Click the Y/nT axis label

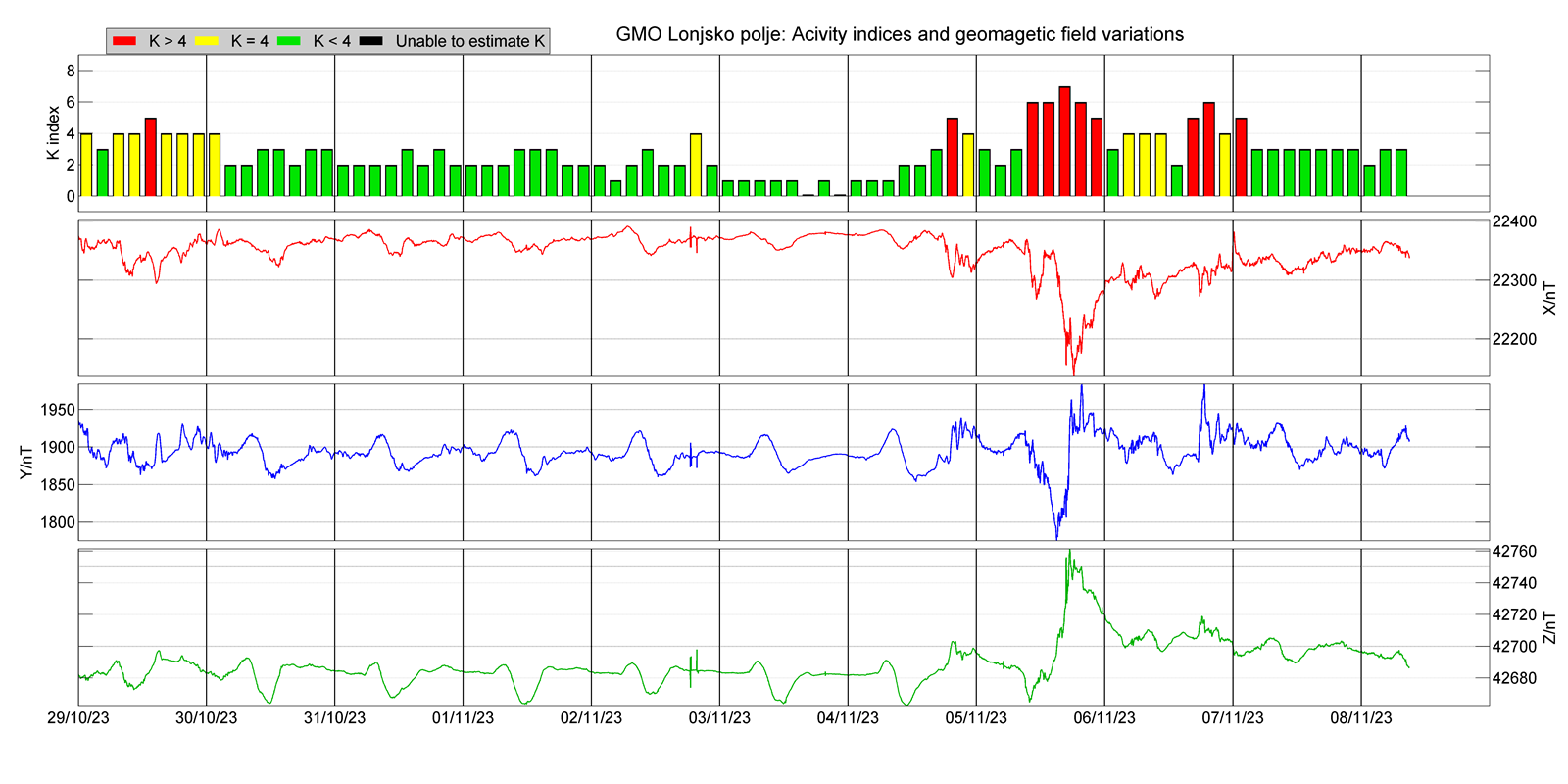[26, 462]
